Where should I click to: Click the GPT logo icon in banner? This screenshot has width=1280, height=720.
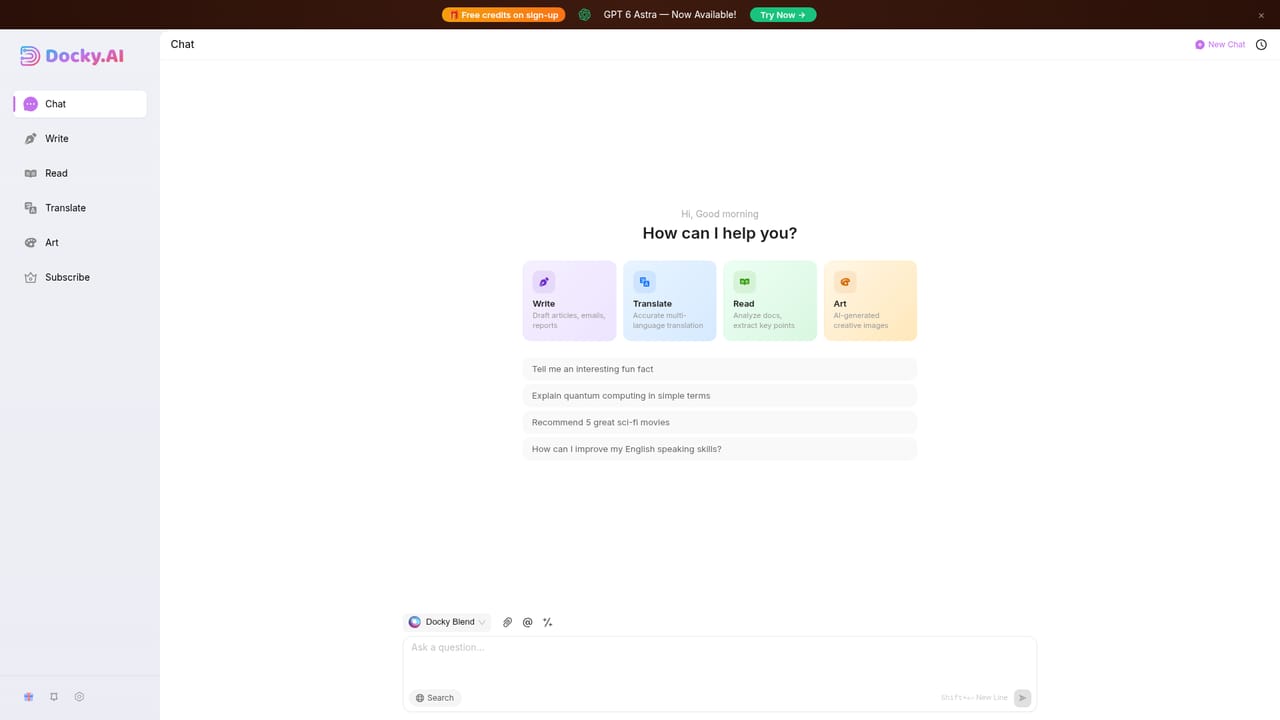[584, 15]
